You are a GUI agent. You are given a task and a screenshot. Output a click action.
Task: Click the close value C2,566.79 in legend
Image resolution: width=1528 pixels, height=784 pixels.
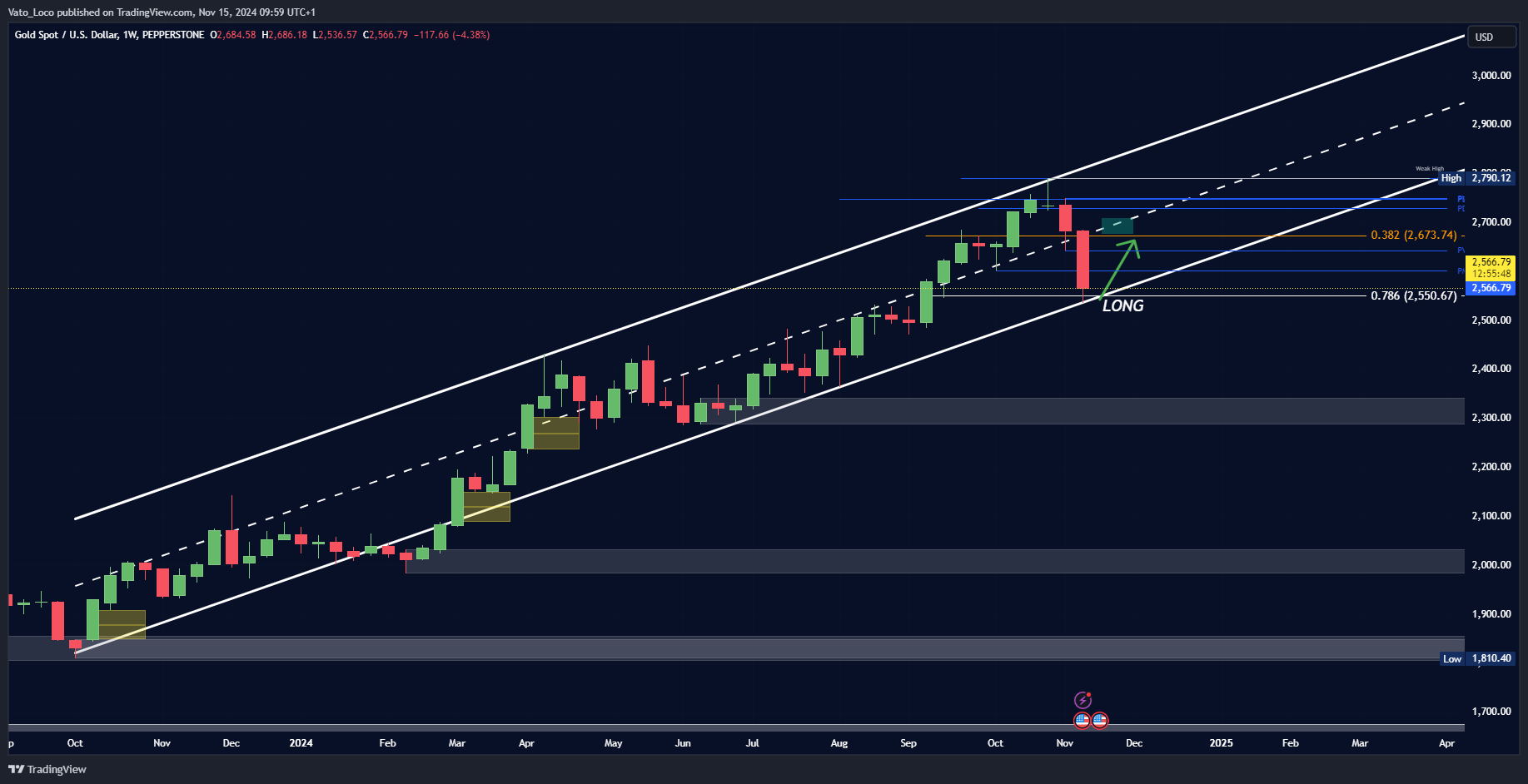386,35
